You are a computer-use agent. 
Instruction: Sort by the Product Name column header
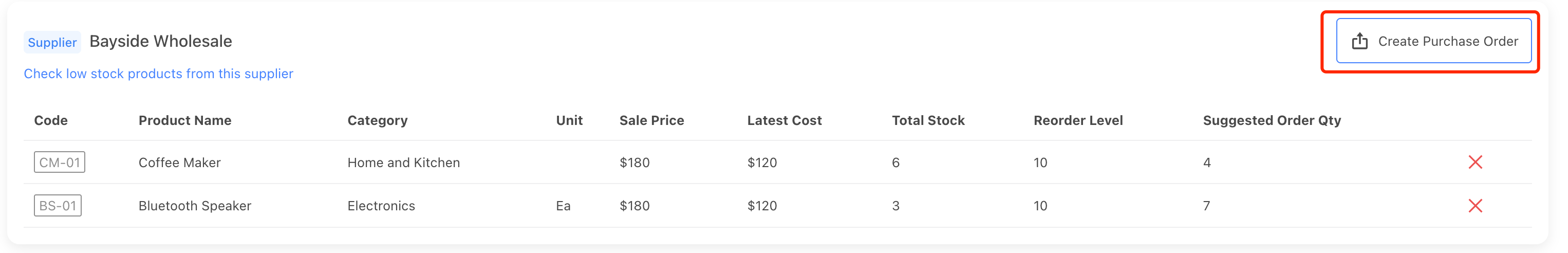(x=185, y=121)
